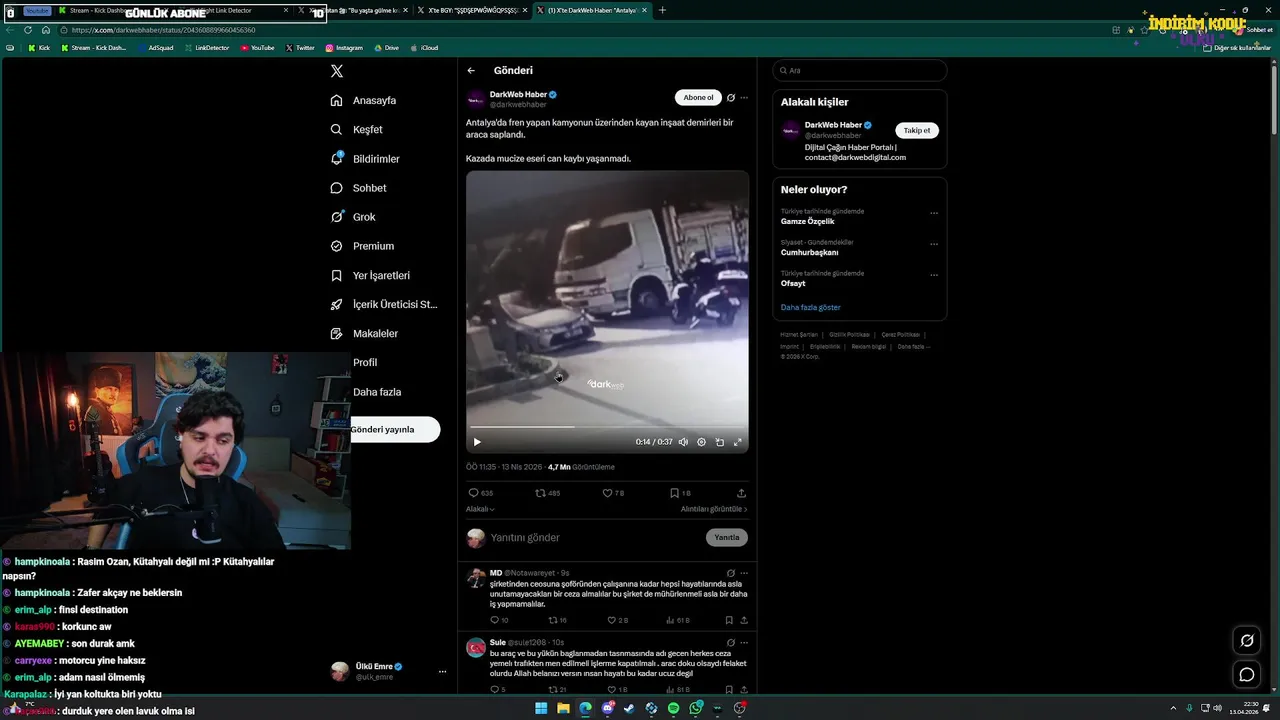Screen dimensions: 1280x720
Task: Click the Gönderi yayınla button
Action: coord(395,429)
